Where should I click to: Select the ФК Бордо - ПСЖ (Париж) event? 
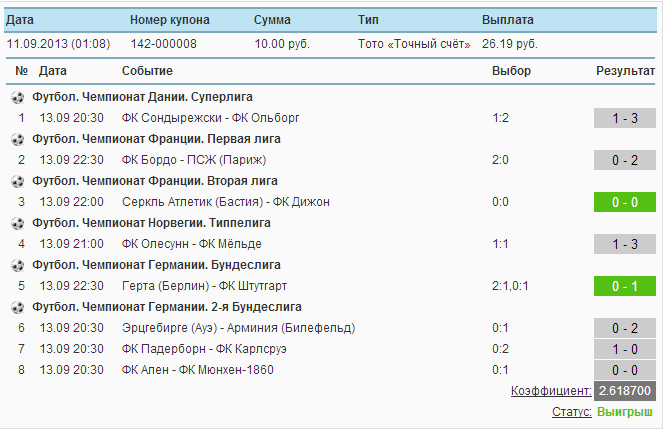(194, 160)
